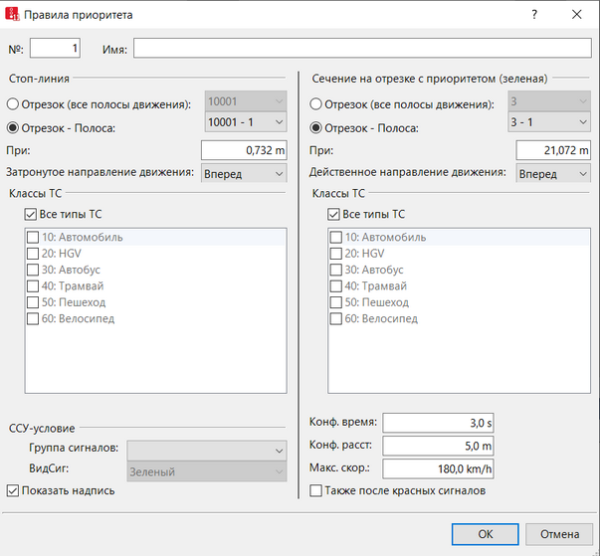The height and width of the screenshot is (556, 600).
Task: Expand 'Действенное направление движения' dropdown
Action: (553, 173)
